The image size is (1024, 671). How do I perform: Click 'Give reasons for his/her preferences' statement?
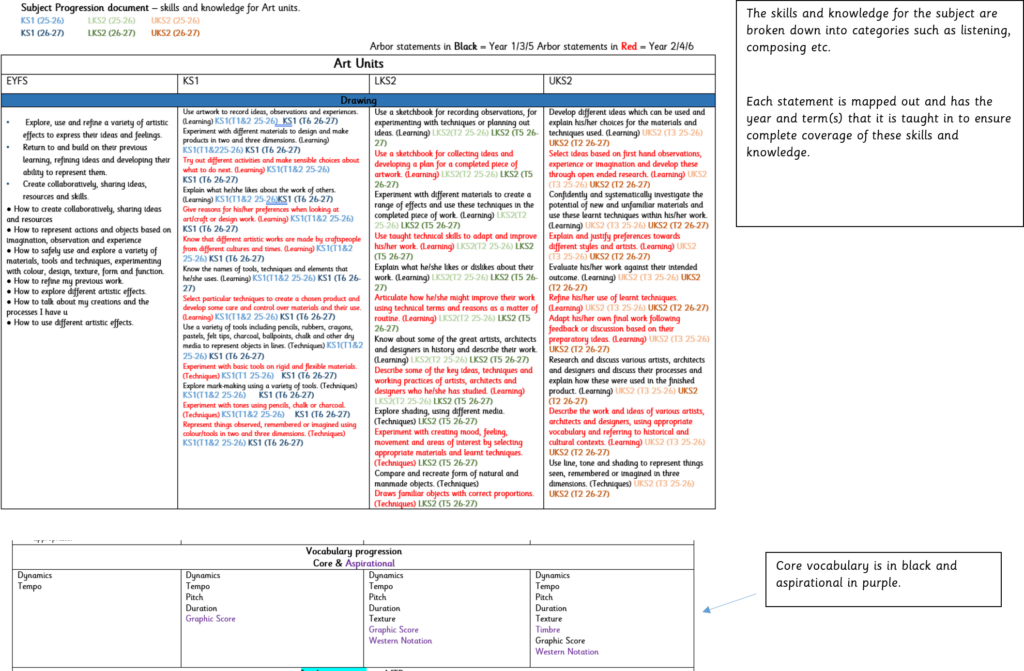pyautogui.click(x=268, y=219)
